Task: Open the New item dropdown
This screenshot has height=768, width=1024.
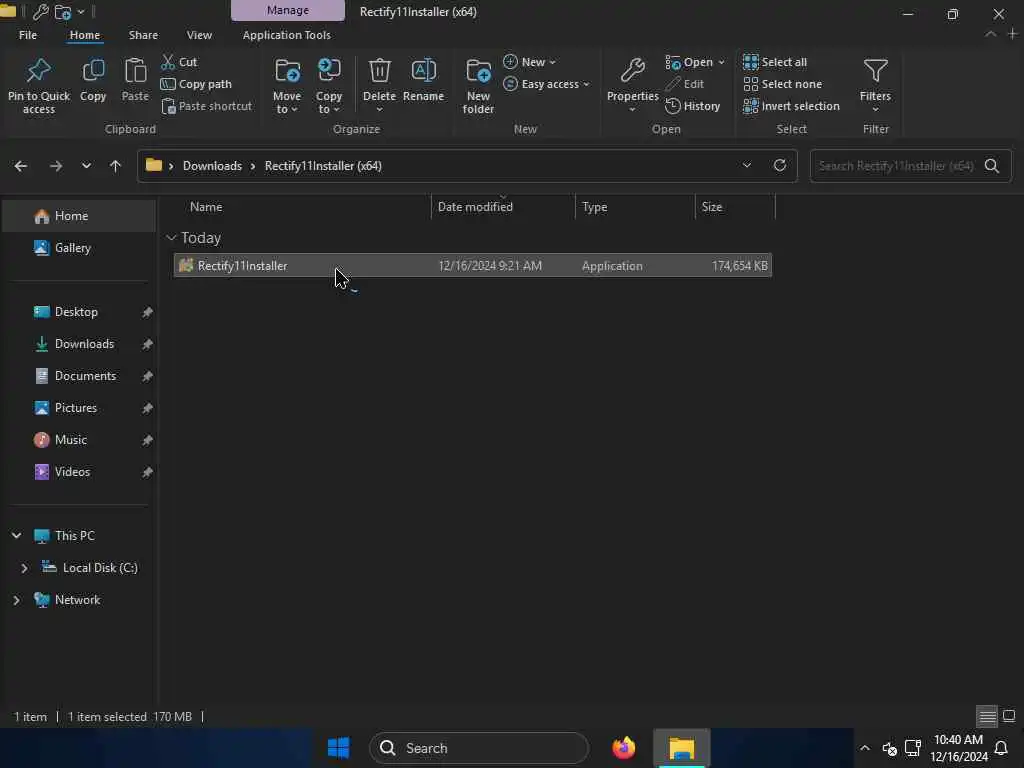Action: point(530,62)
